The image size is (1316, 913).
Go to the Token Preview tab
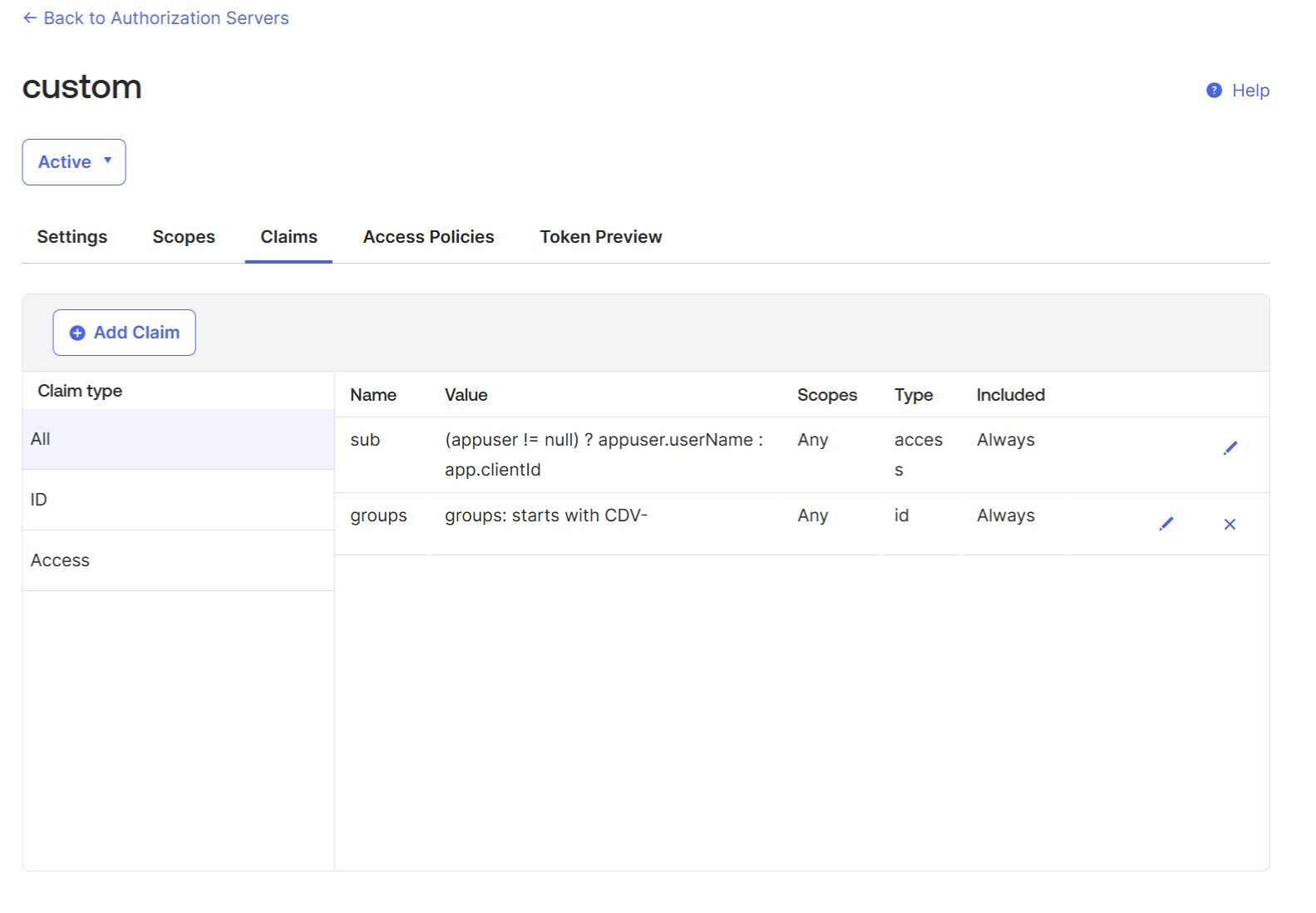600,237
